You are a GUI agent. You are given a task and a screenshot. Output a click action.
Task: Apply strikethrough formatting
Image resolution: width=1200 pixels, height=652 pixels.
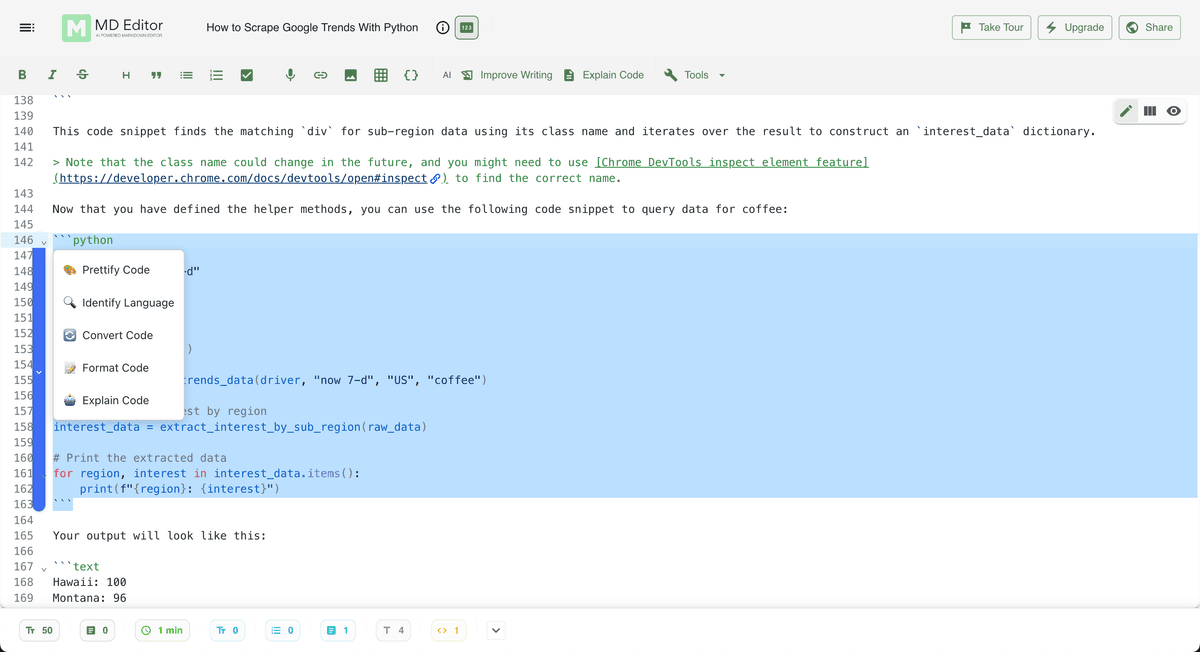82,75
